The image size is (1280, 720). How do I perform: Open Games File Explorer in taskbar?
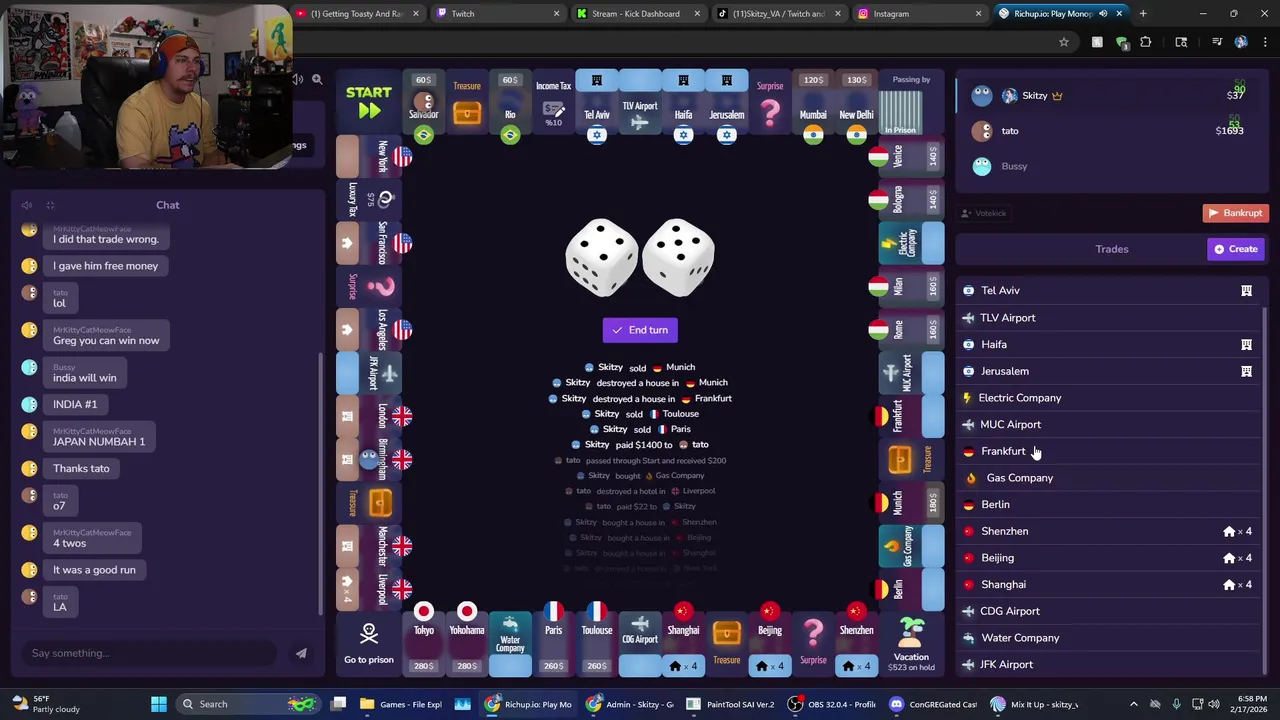[401, 704]
